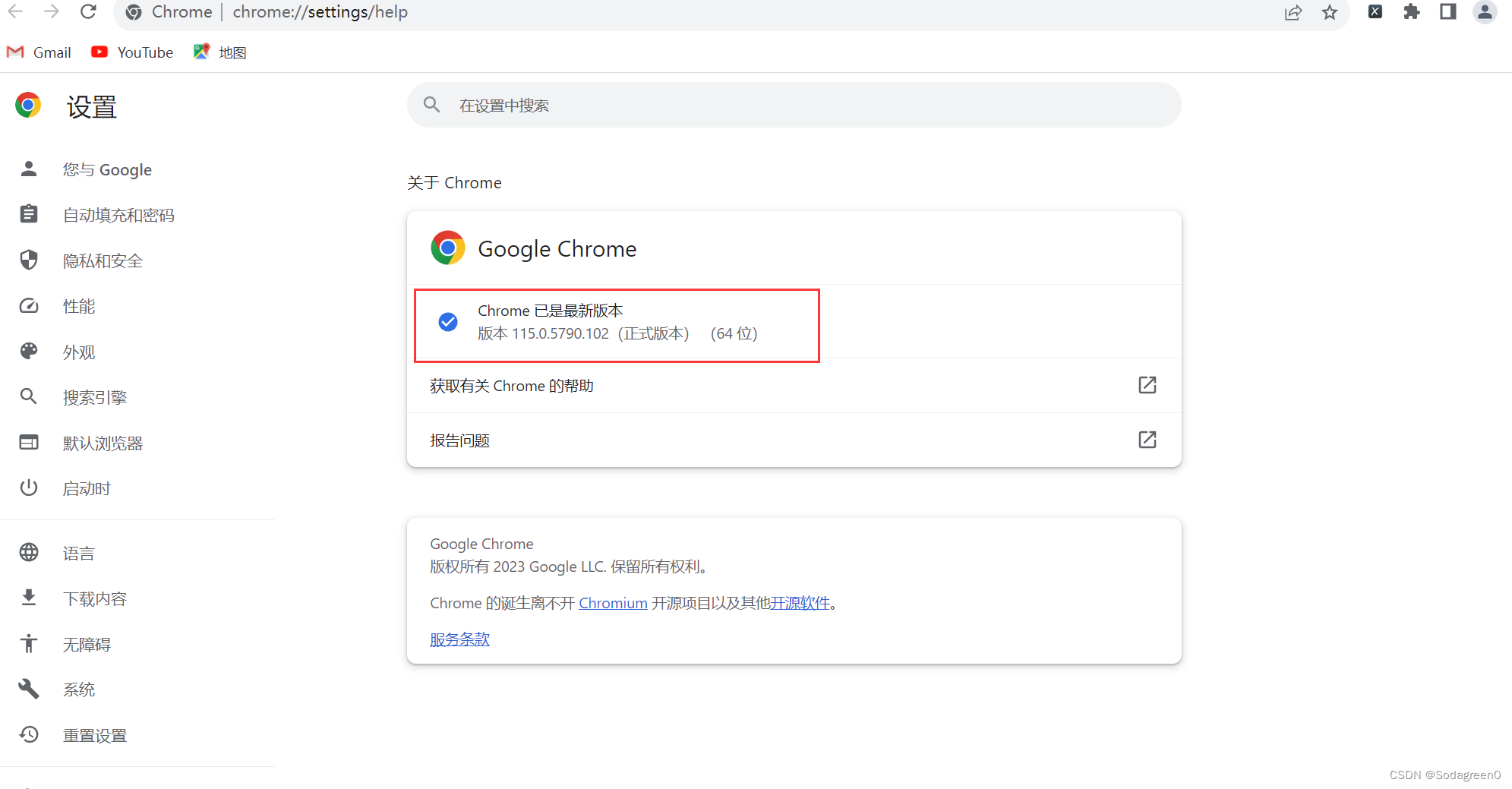This screenshot has height=789, width=1512.
Task: Select the 重置设置 restore icon
Action: (29, 734)
